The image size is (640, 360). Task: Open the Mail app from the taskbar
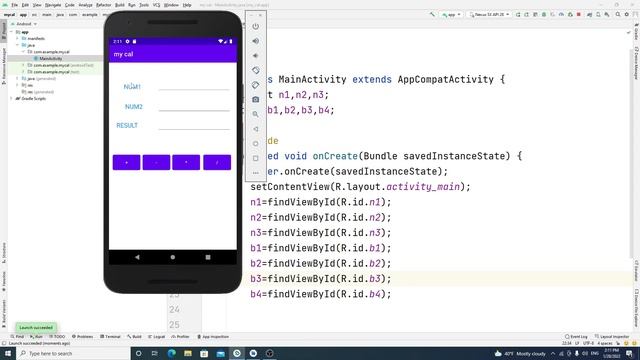(220, 353)
